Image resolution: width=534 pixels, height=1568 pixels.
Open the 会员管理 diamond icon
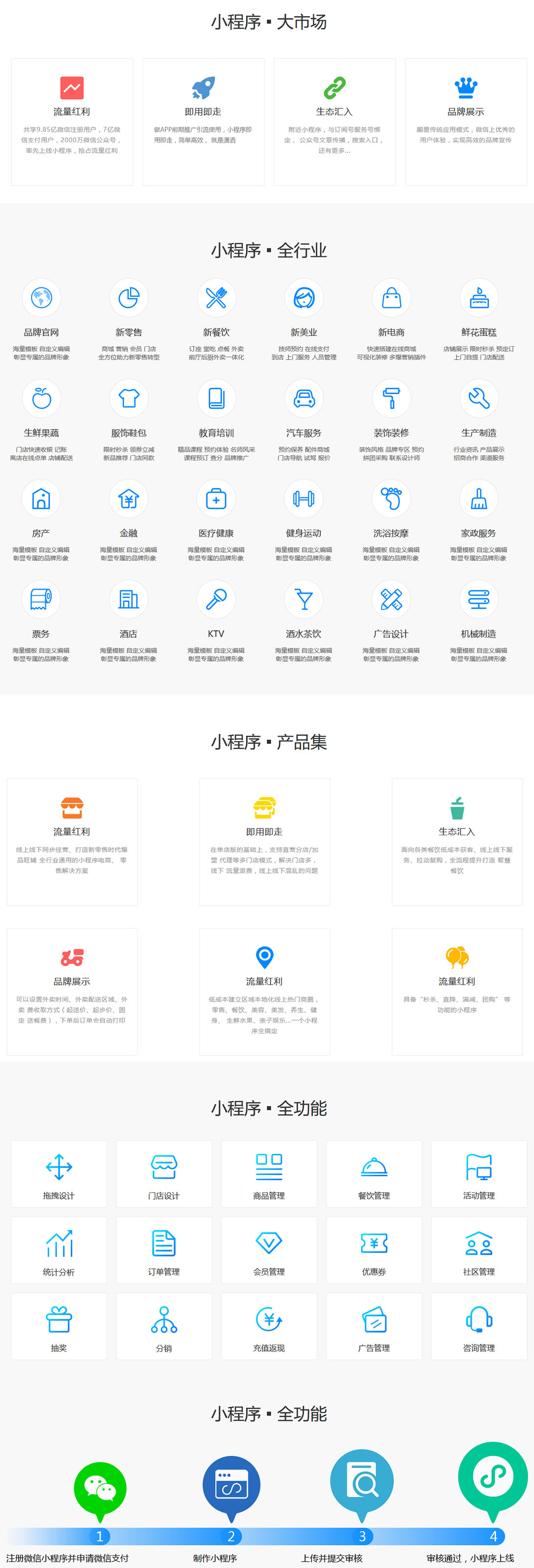click(x=269, y=1243)
